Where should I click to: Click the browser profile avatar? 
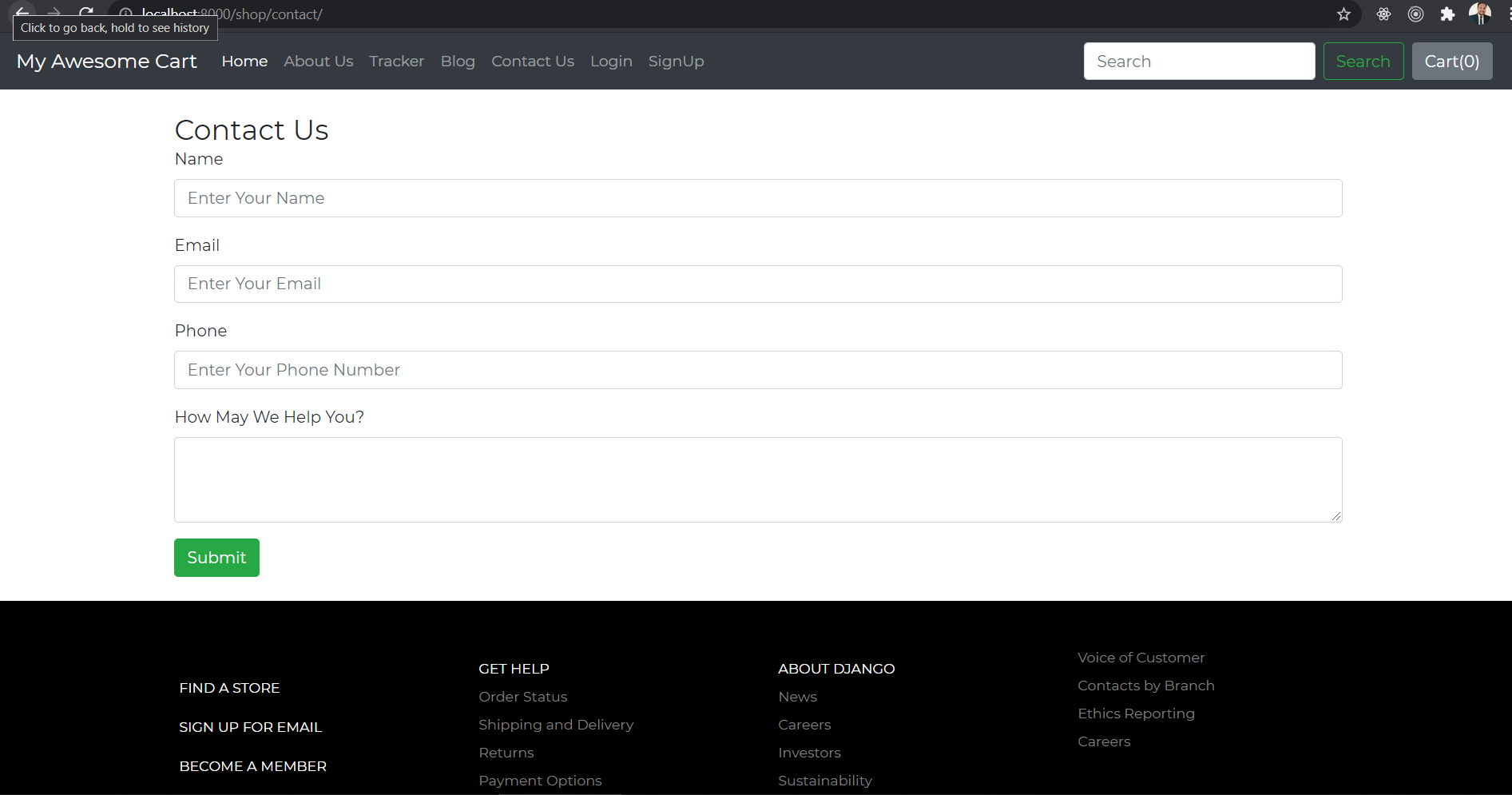(1479, 14)
